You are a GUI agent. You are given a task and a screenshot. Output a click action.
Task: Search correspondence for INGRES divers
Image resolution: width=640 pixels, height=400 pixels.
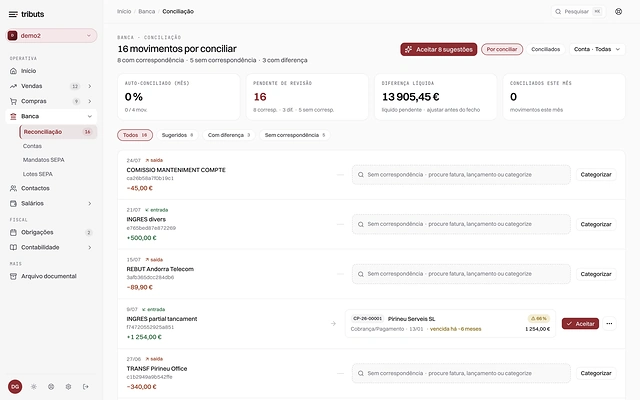point(461,224)
